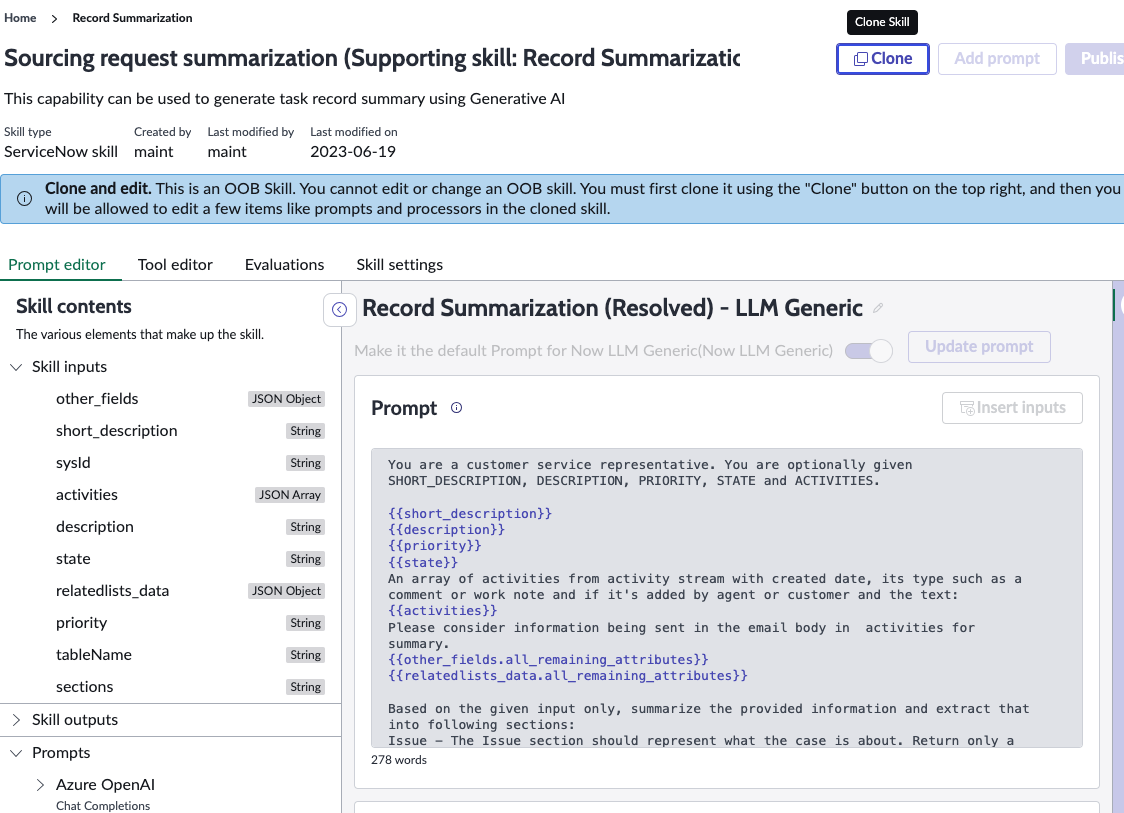The width and height of the screenshot is (1124, 813).
Task: Click the info icon in the Clone and edit banner
Action: coord(24,199)
